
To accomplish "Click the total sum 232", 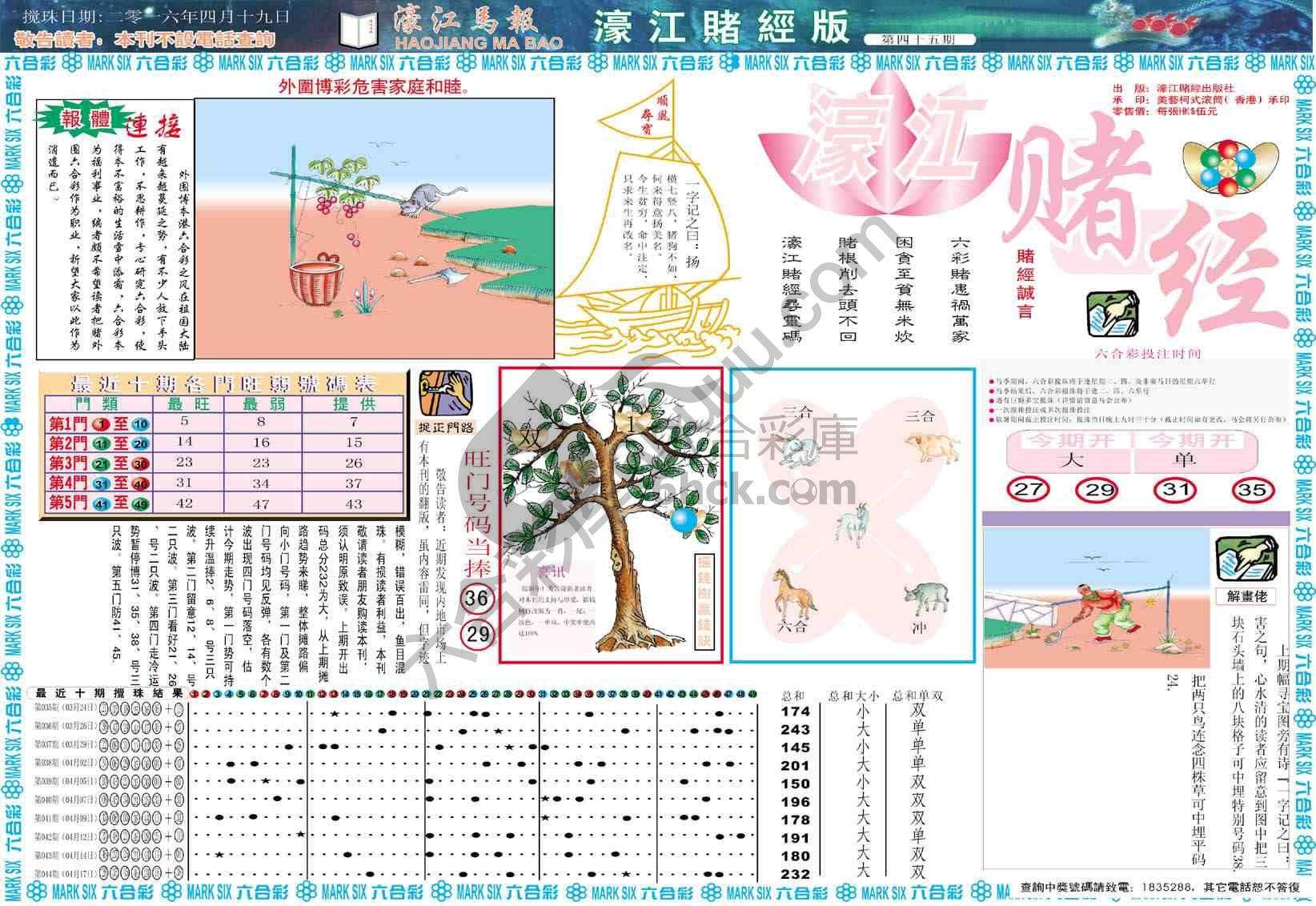I will (796, 875).
